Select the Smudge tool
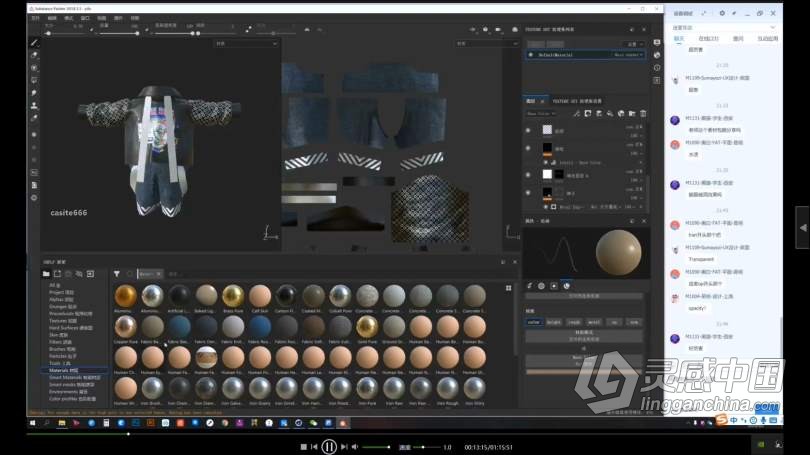This screenshot has width=810, height=455. coord(34,93)
